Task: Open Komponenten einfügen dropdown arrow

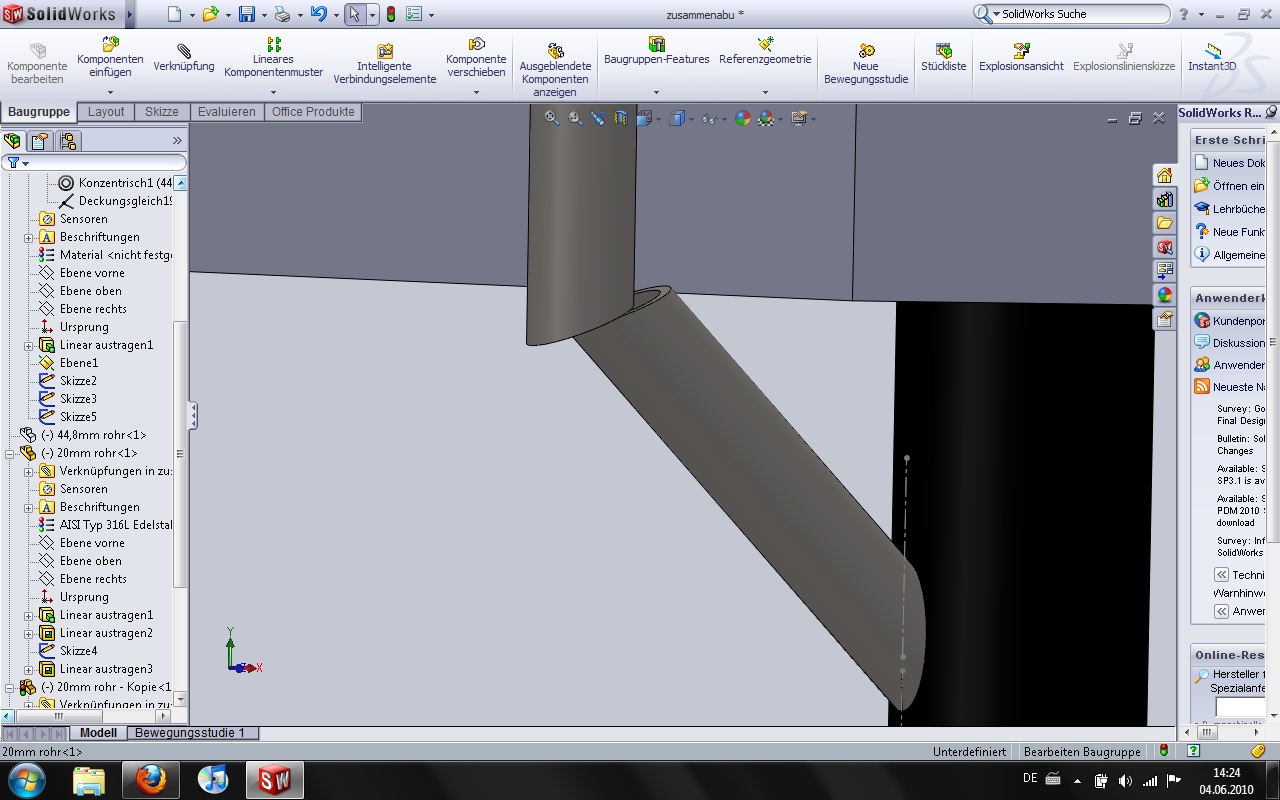Action: (x=111, y=92)
